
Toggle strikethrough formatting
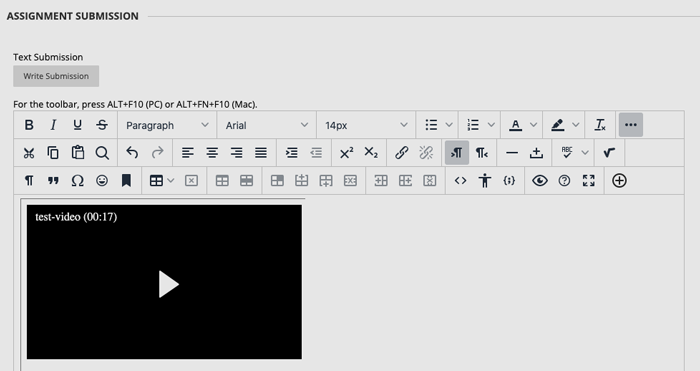click(102, 125)
